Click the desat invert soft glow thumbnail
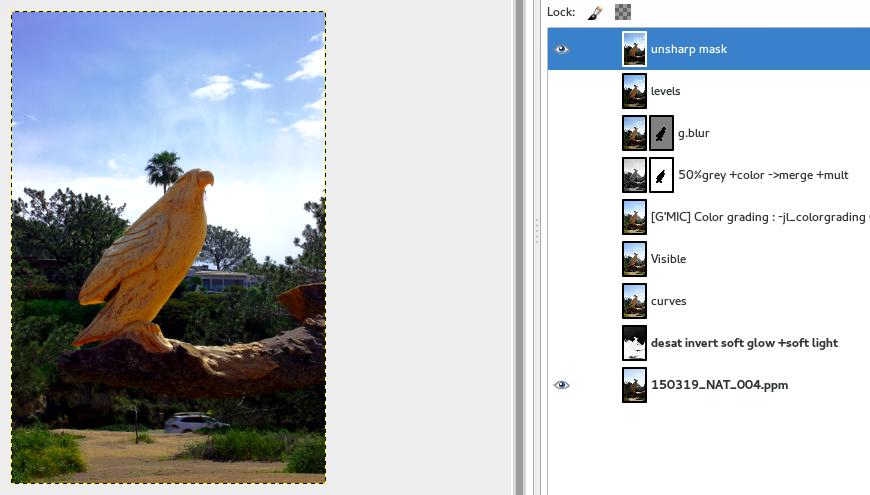 [x=634, y=343]
